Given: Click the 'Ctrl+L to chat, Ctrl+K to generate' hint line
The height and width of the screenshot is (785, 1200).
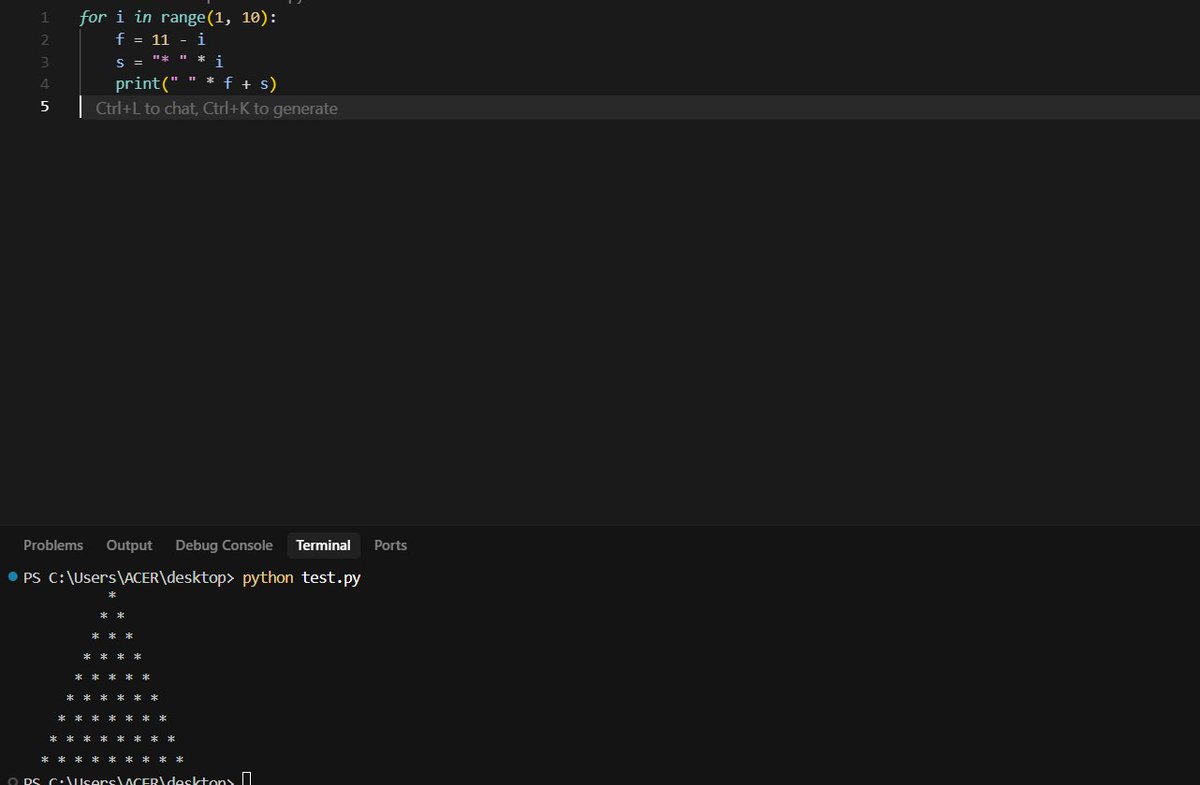Looking at the screenshot, I should pyautogui.click(x=217, y=108).
